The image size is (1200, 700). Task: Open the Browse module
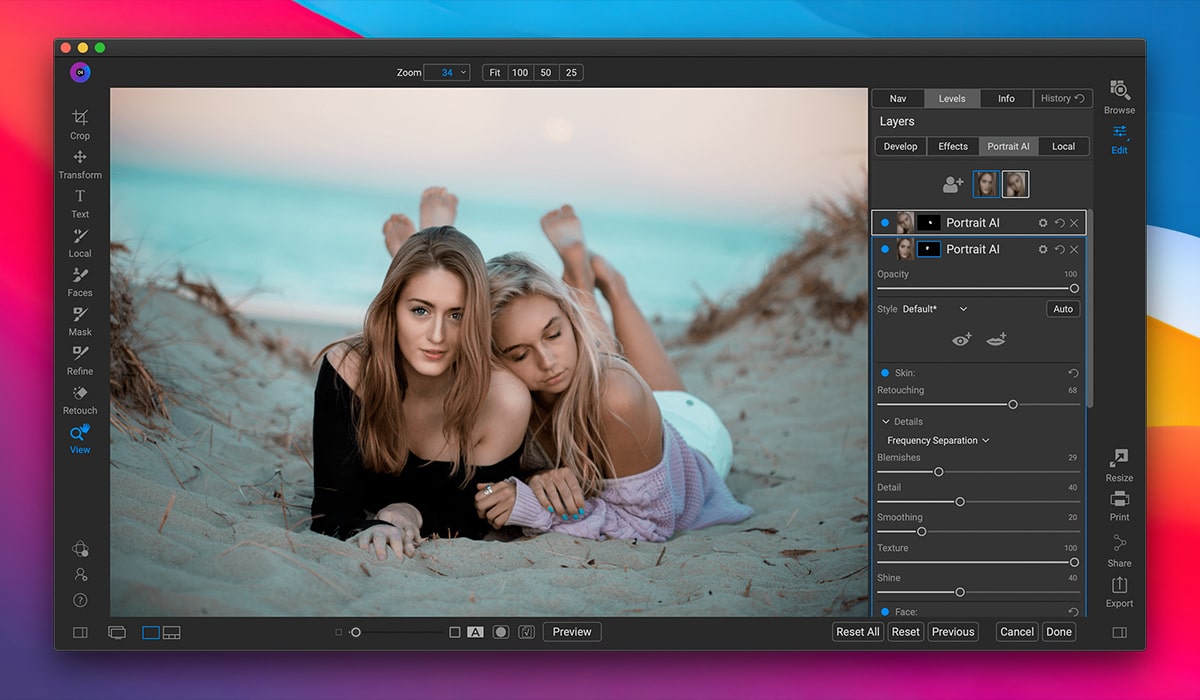(x=1119, y=92)
